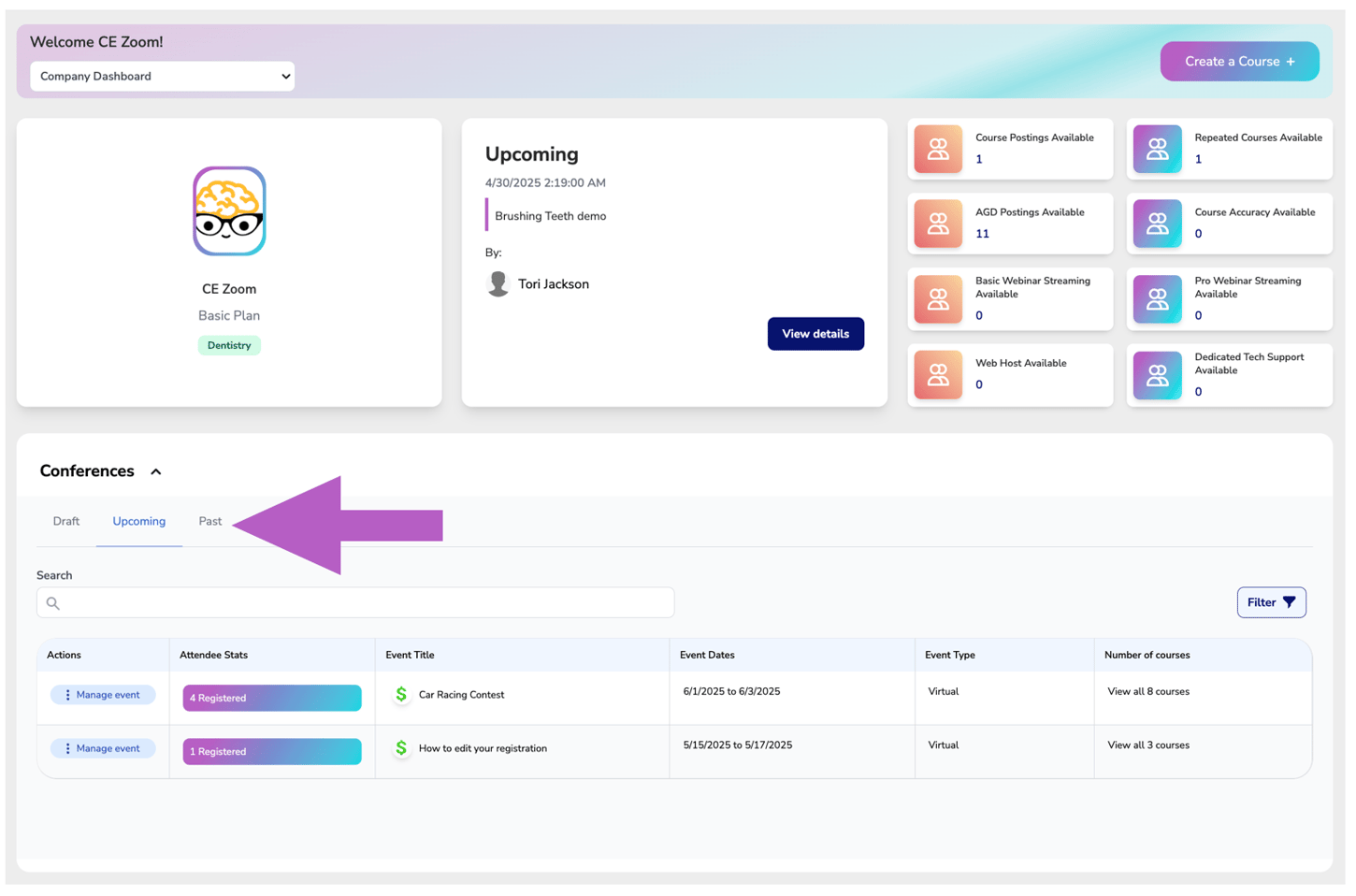The height and width of the screenshot is (896, 1356).
Task: Click the 4 Registered gradient badge
Action: click(x=271, y=698)
